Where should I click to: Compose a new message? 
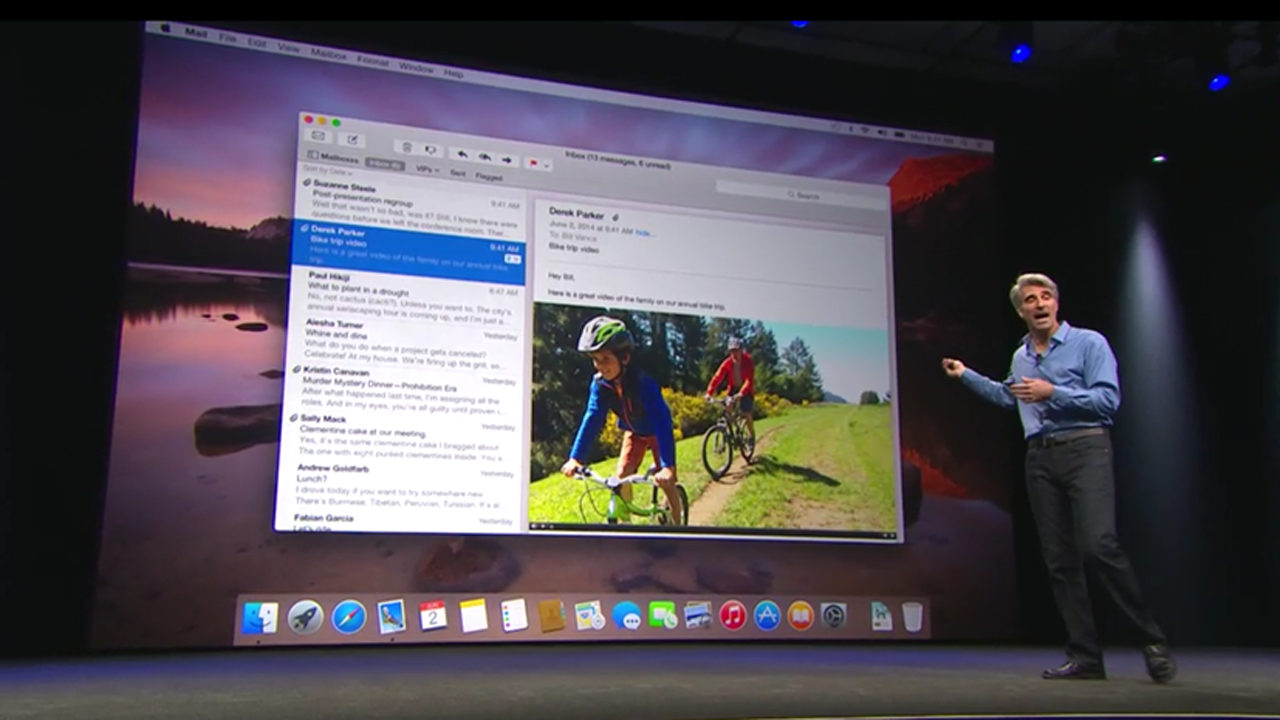click(352, 139)
